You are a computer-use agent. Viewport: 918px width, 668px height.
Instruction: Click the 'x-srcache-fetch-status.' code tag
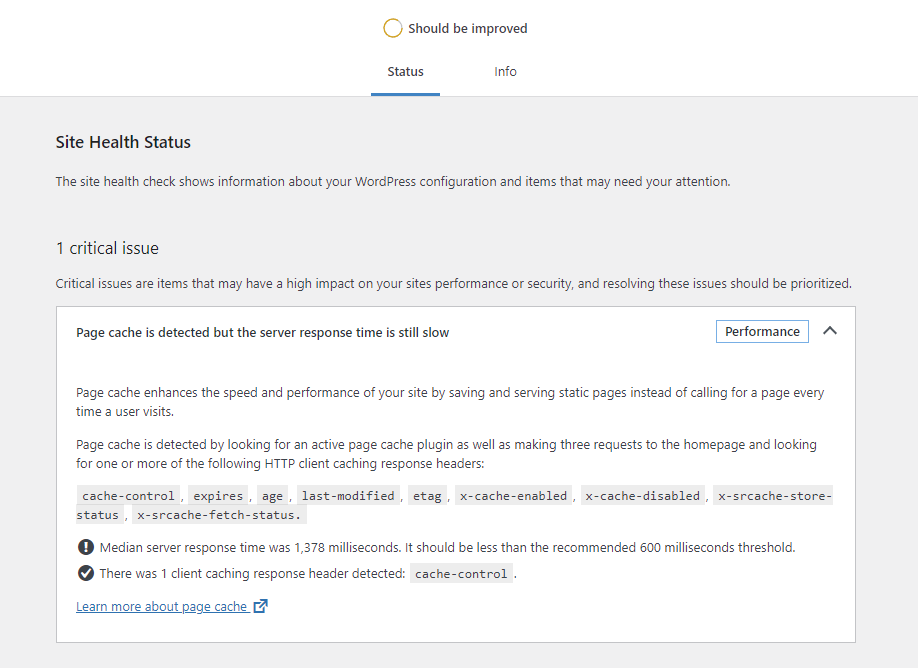219,515
